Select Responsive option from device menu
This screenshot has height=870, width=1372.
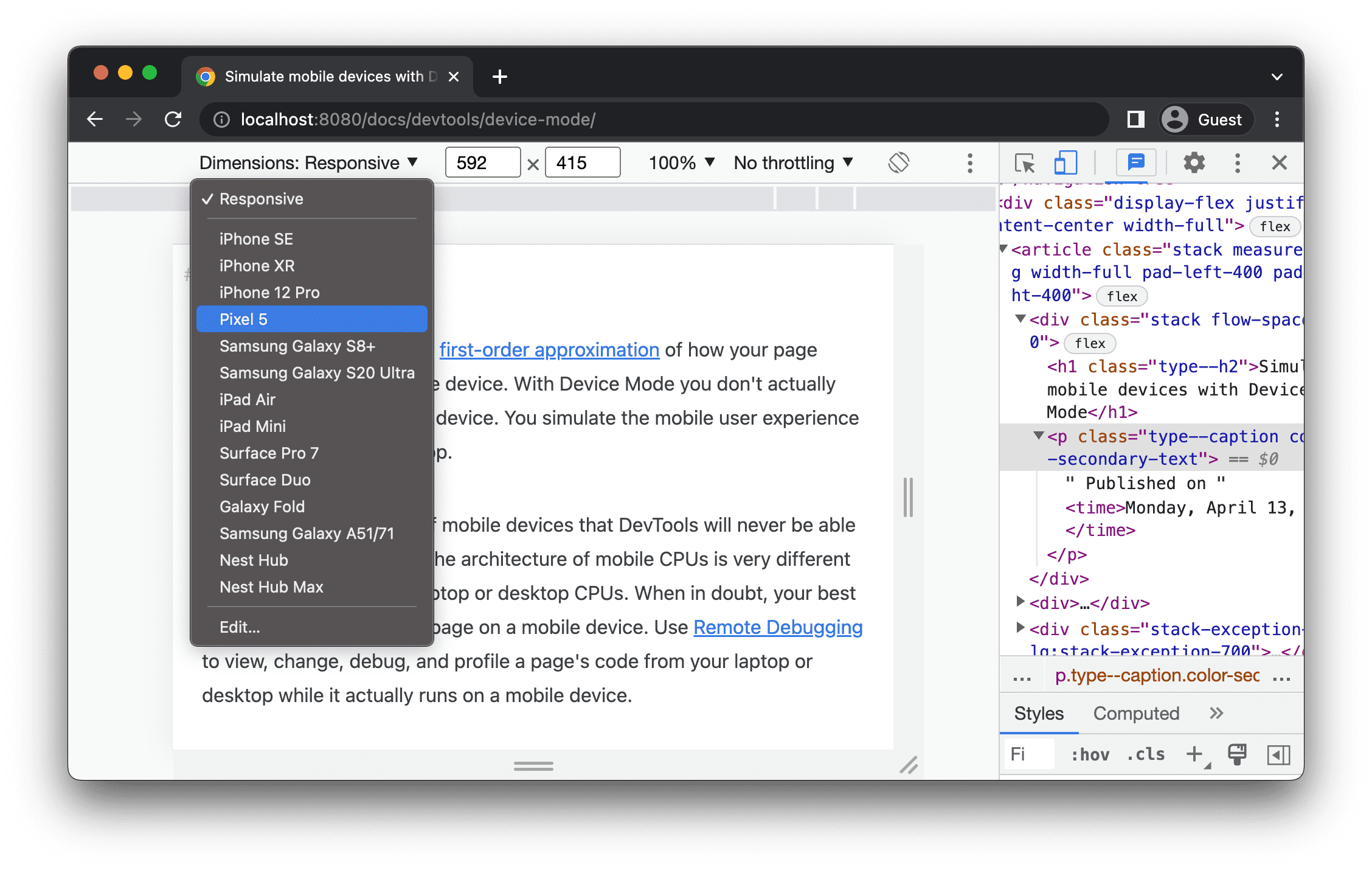click(262, 198)
